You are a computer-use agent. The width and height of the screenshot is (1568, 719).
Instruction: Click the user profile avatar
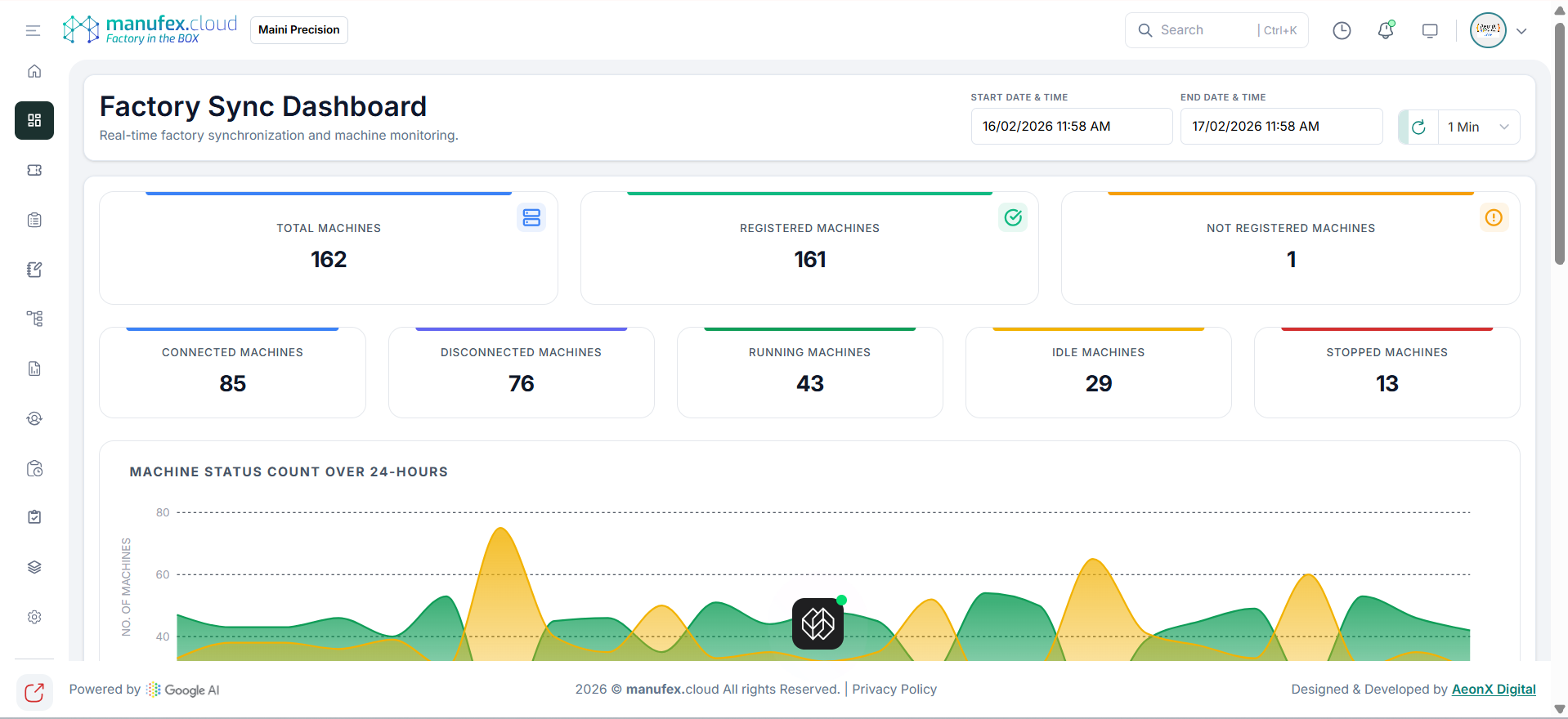pos(1488,30)
